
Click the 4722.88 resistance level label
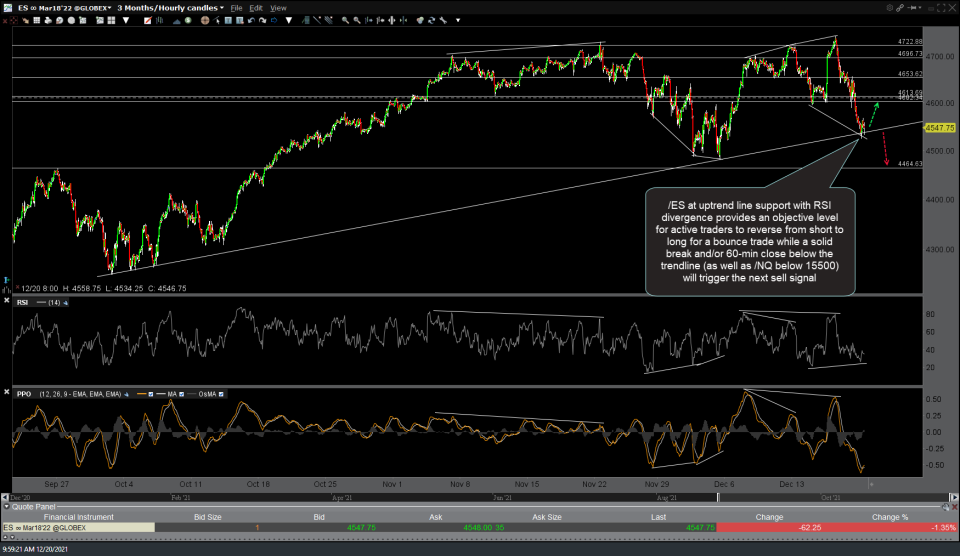910,42
